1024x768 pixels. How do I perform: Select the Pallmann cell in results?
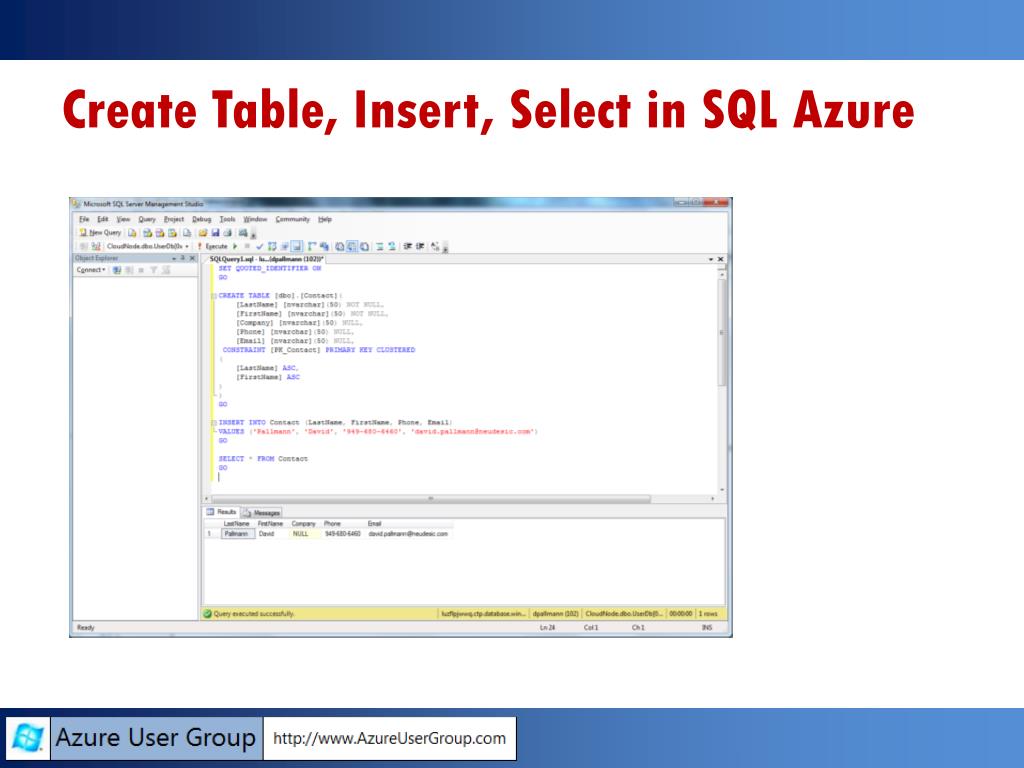click(x=238, y=534)
